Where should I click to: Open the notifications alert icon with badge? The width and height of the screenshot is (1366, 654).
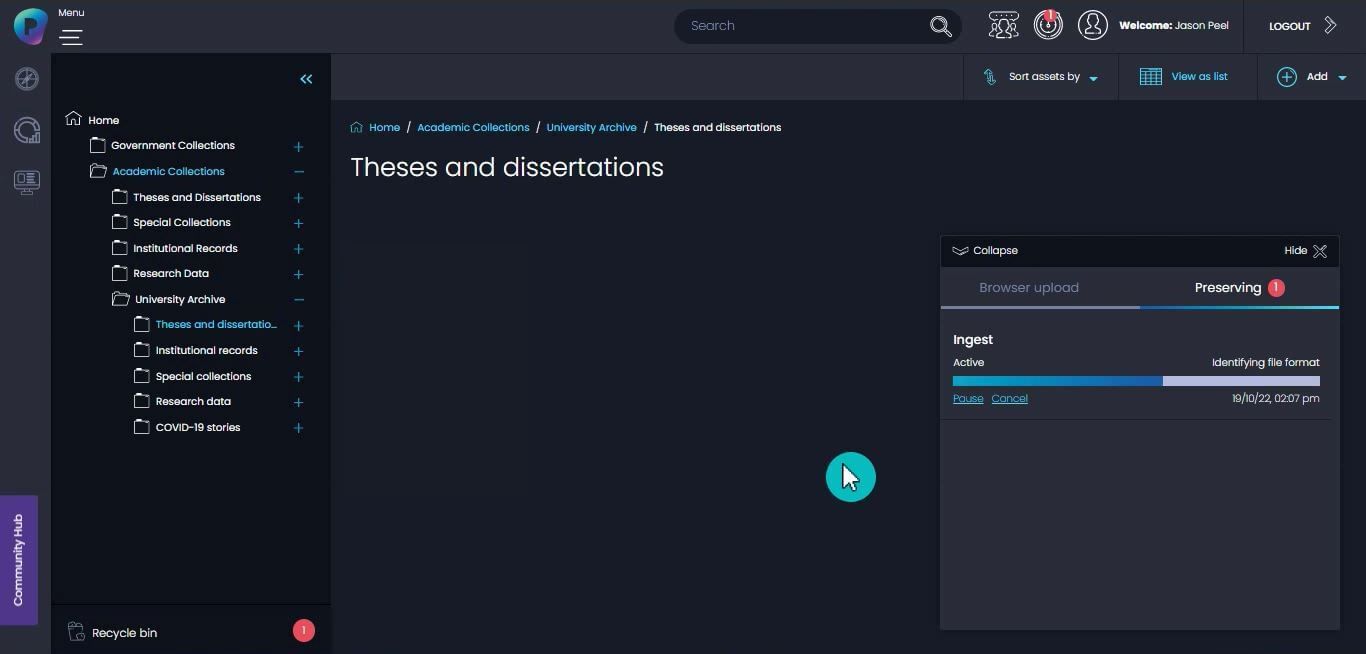1048,25
